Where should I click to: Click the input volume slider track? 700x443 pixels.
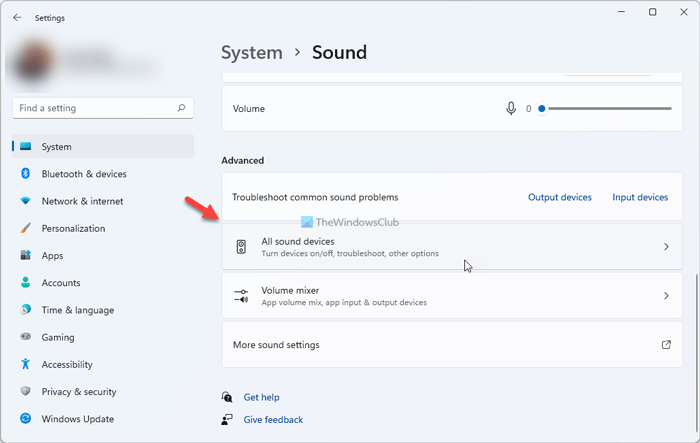point(608,108)
